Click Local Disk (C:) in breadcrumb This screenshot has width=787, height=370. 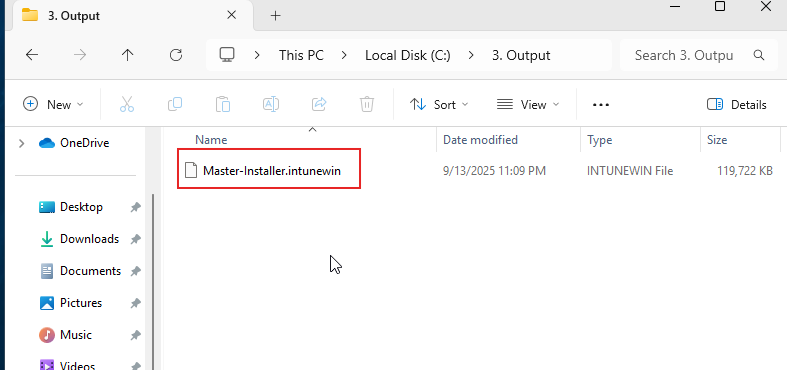(x=408, y=55)
